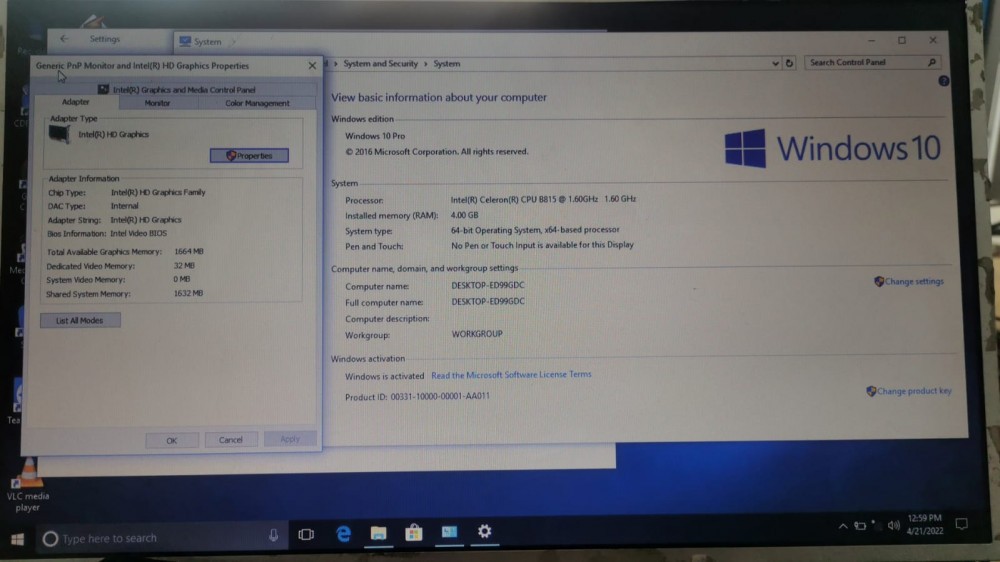Focus the Search Control Panel field
The width and height of the screenshot is (1000, 562).
click(x=873, y=63)
